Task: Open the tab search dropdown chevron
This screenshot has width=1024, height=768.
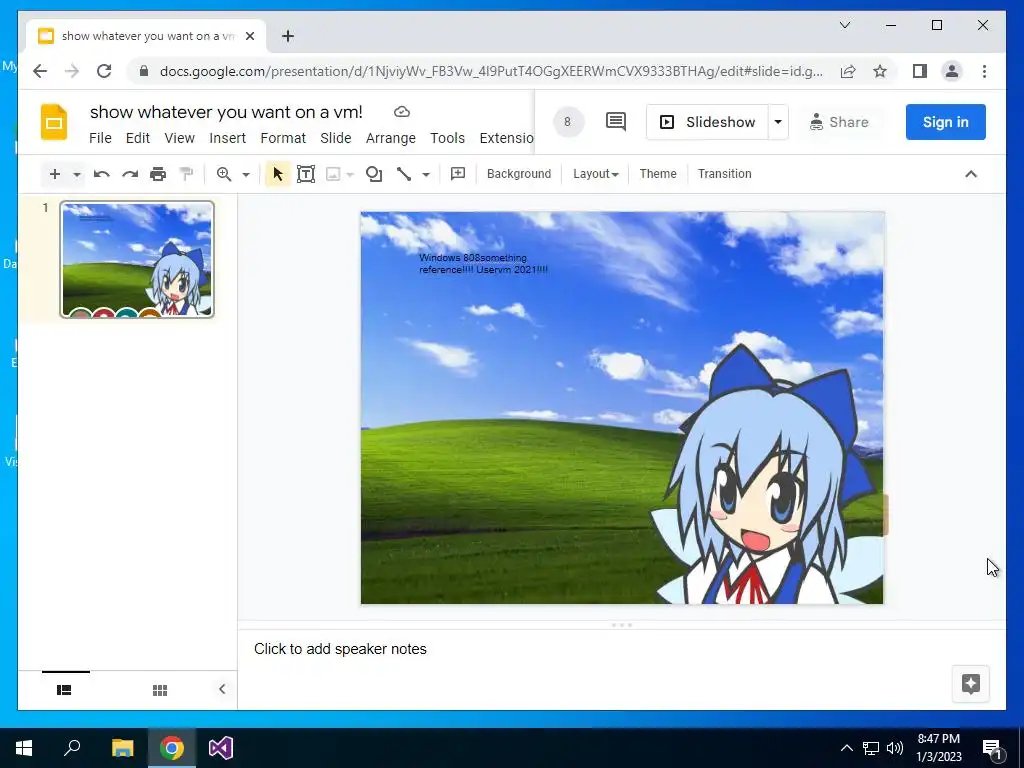Action: 844,25
